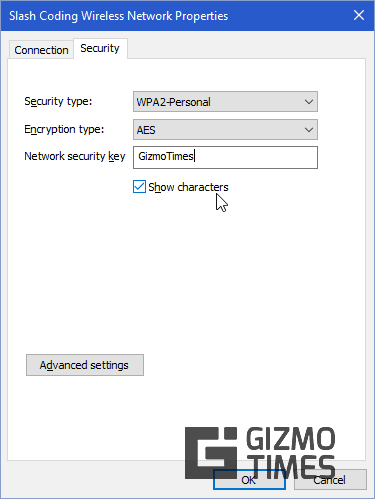Viewport: 375px width, 499px height.
Task: Click the Encryption type label
Action: pyautogui.click(x=64, y=129)
